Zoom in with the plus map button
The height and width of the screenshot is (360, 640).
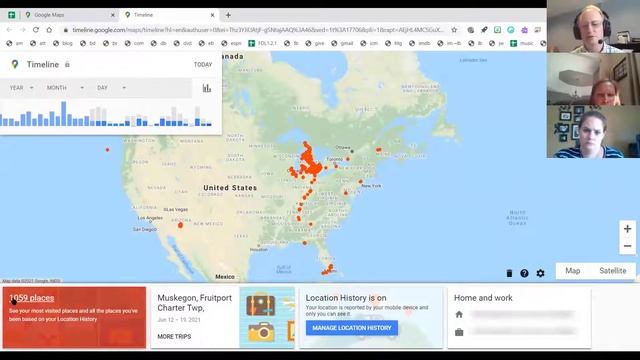627,229
